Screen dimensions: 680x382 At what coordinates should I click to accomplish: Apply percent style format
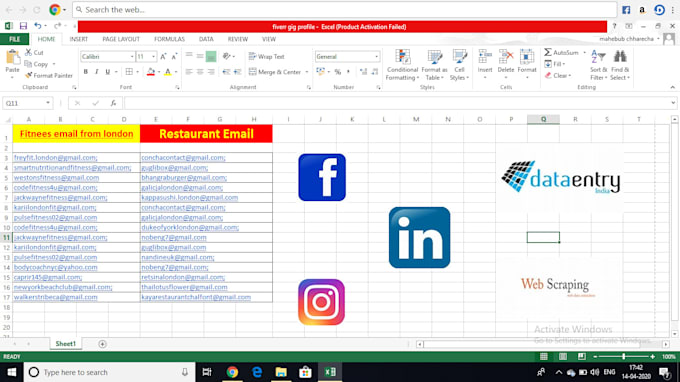click(x=337, y=72)
